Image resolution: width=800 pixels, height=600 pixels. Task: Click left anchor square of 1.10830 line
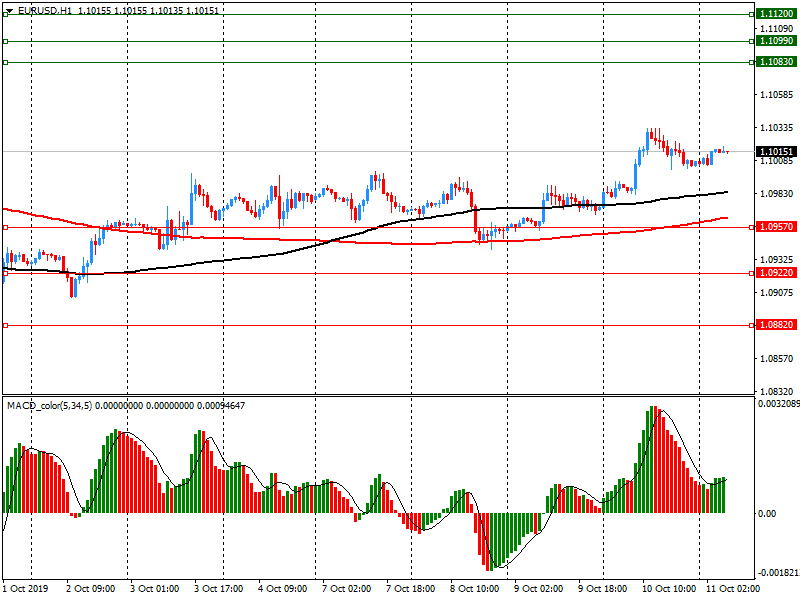coord(5,62)
